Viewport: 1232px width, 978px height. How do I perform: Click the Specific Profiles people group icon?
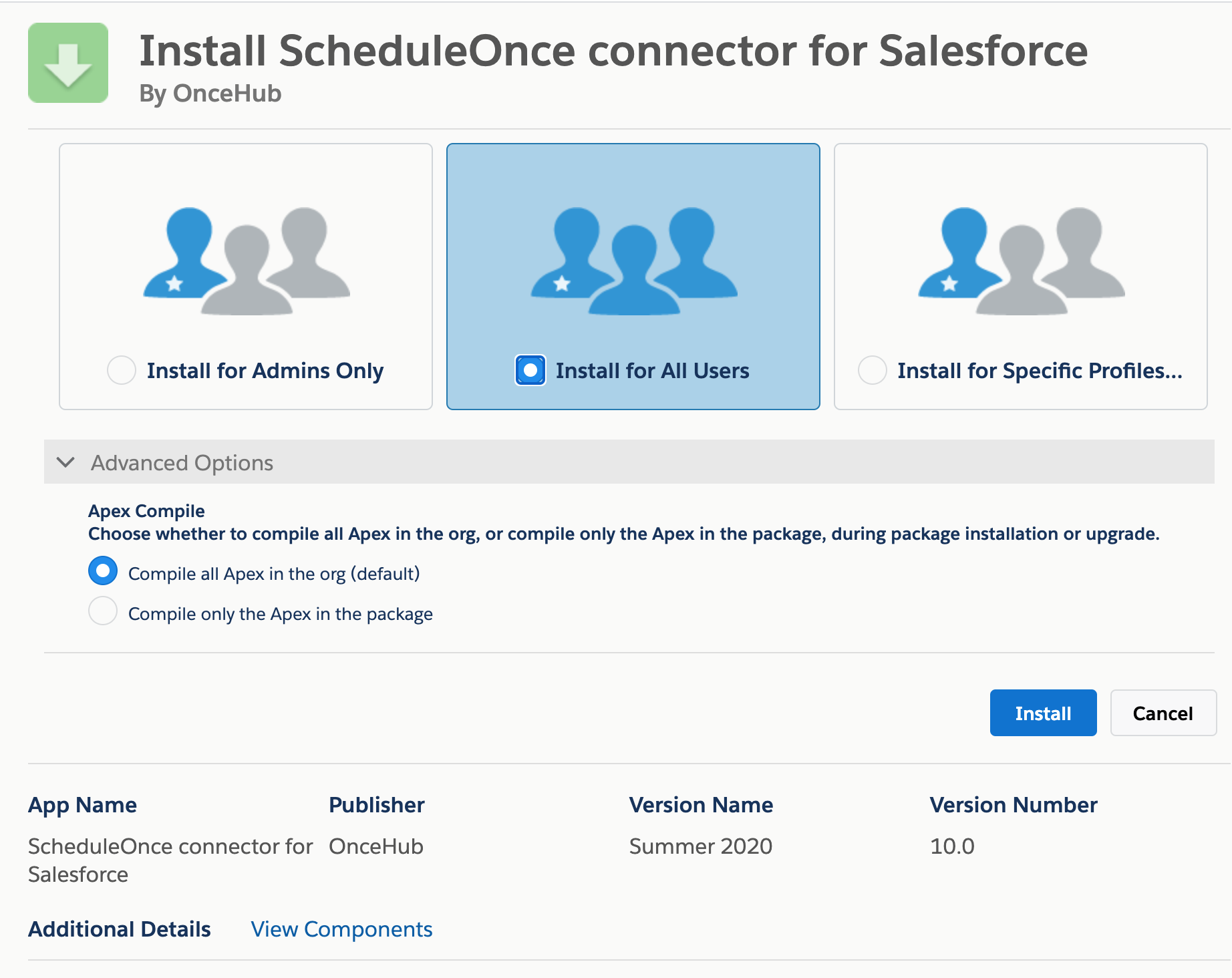coord(1021,261)
